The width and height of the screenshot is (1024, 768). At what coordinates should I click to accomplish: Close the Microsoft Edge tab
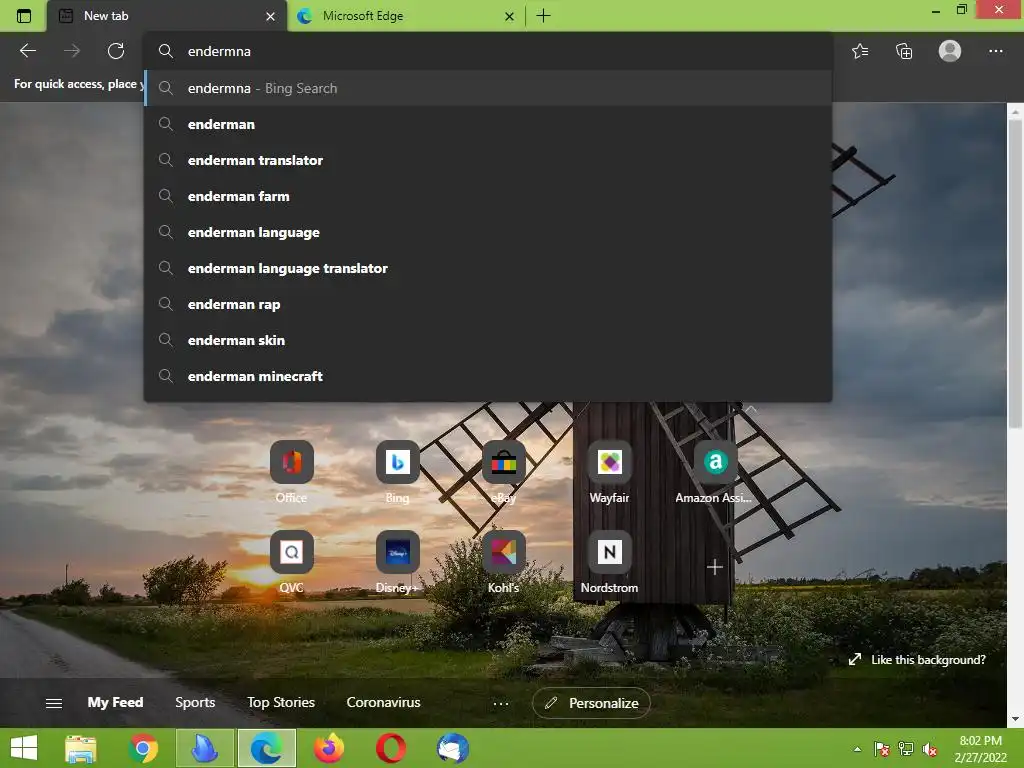click(509, 16)
